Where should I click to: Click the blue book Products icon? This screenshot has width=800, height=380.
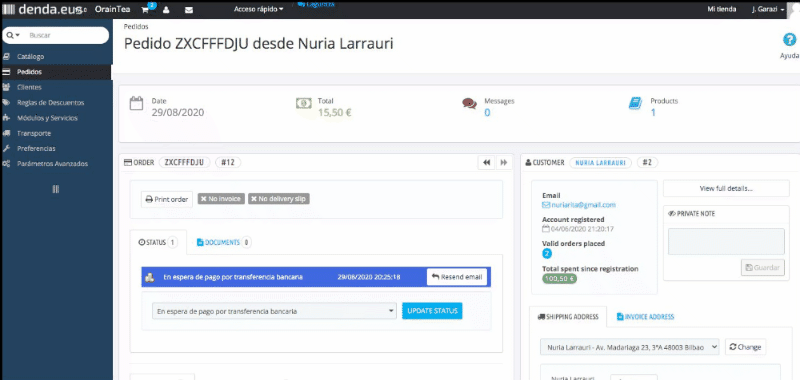coord(635,104)
